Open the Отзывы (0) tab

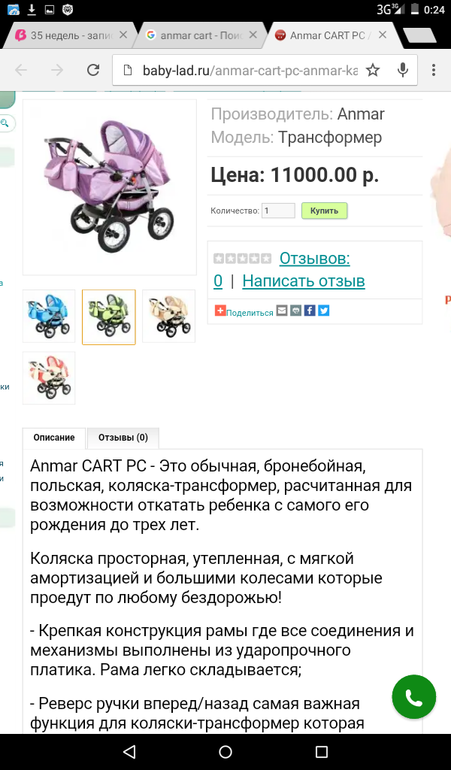[123, 438]
